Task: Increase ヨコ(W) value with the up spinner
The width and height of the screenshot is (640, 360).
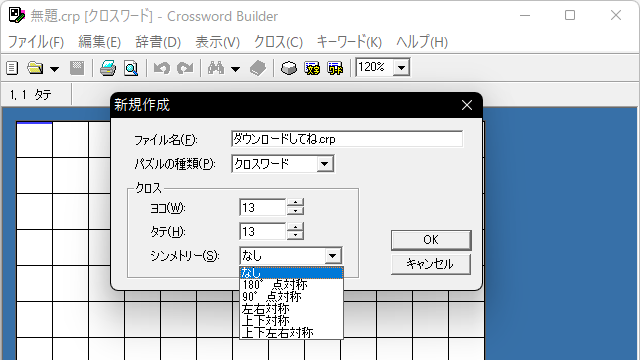Action: tap(295, 203)
